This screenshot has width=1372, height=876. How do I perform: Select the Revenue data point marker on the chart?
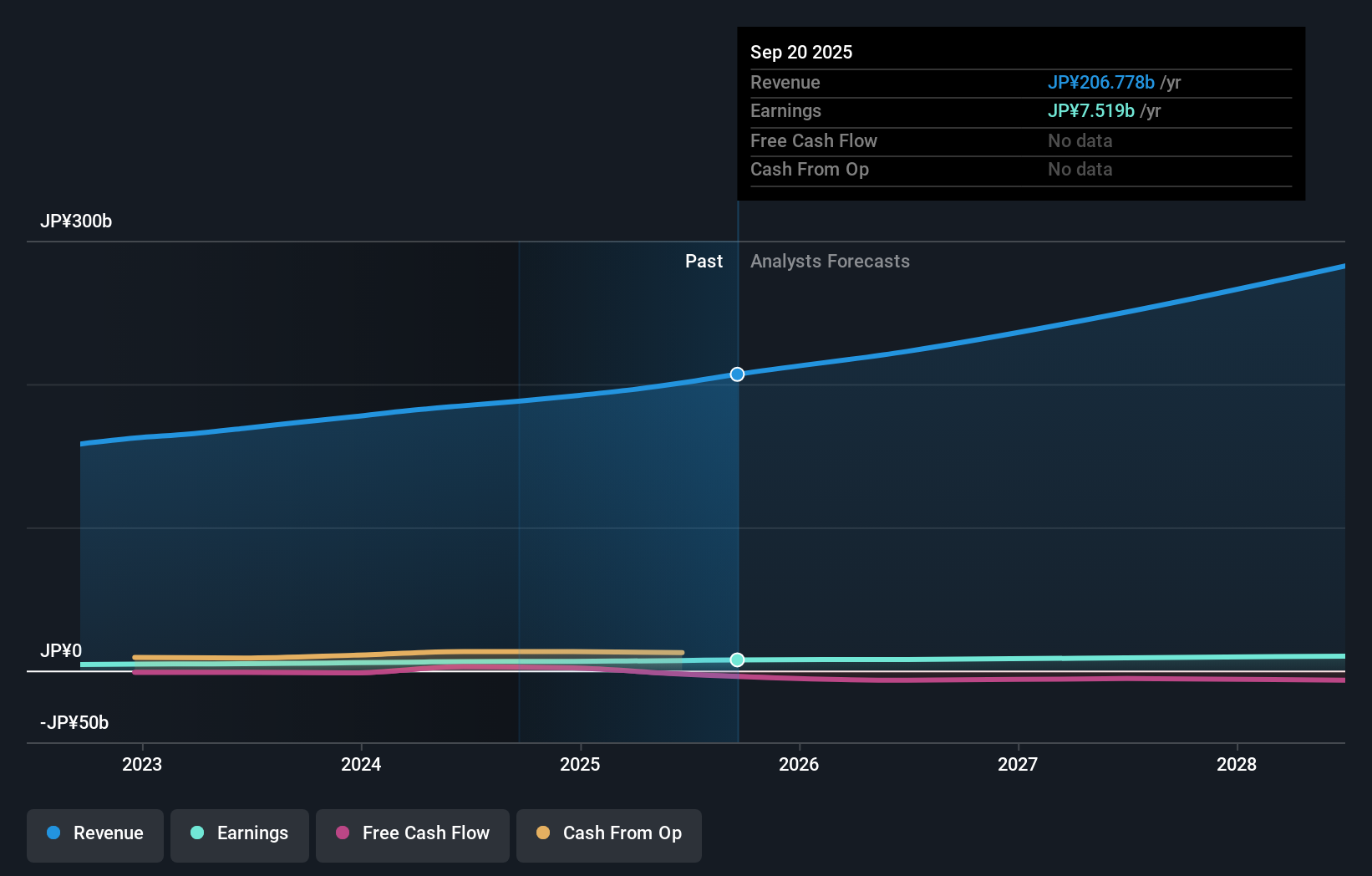tap(736, 374)
